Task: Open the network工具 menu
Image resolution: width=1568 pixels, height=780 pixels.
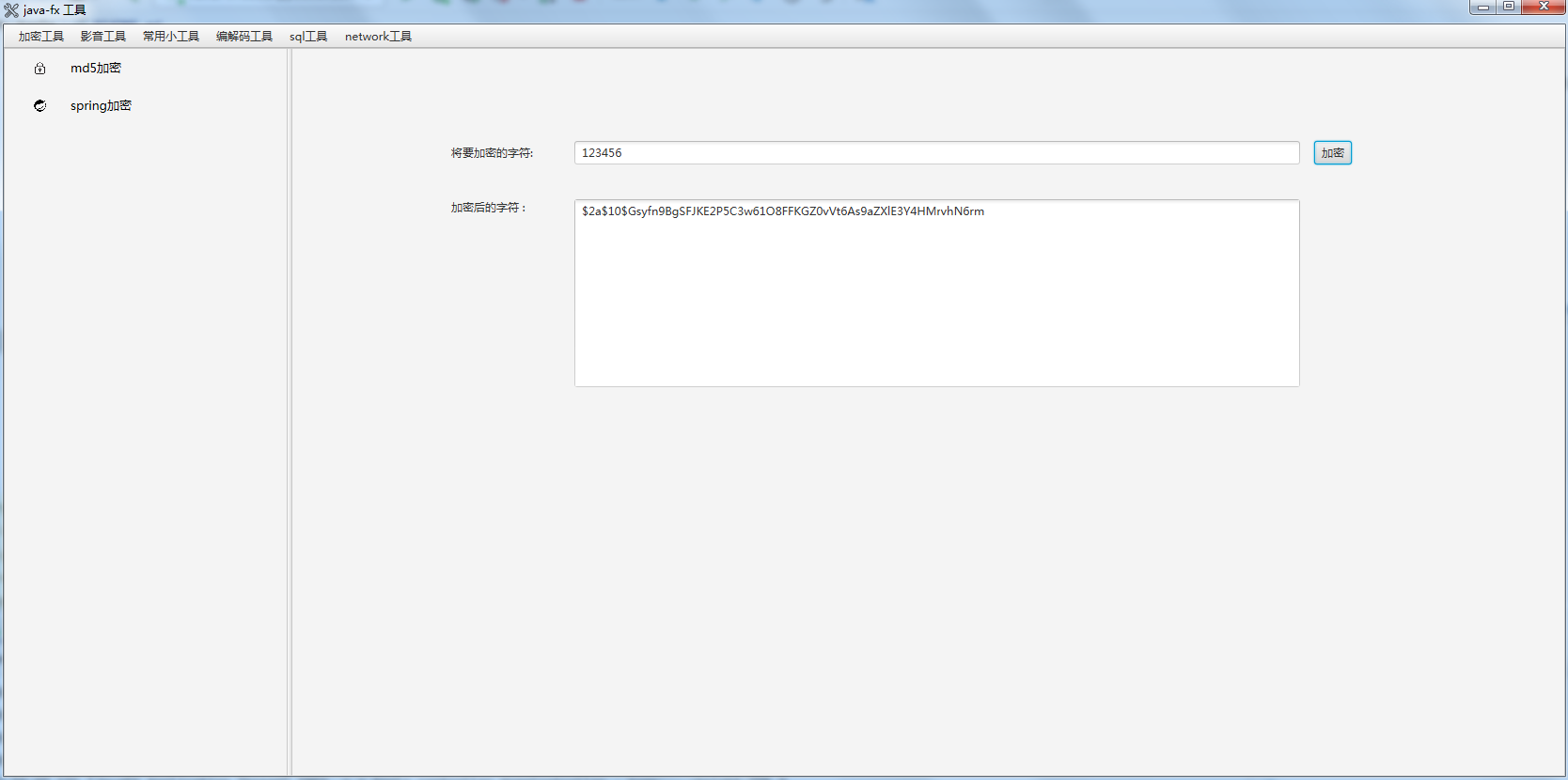Action: tap(378, 37)
